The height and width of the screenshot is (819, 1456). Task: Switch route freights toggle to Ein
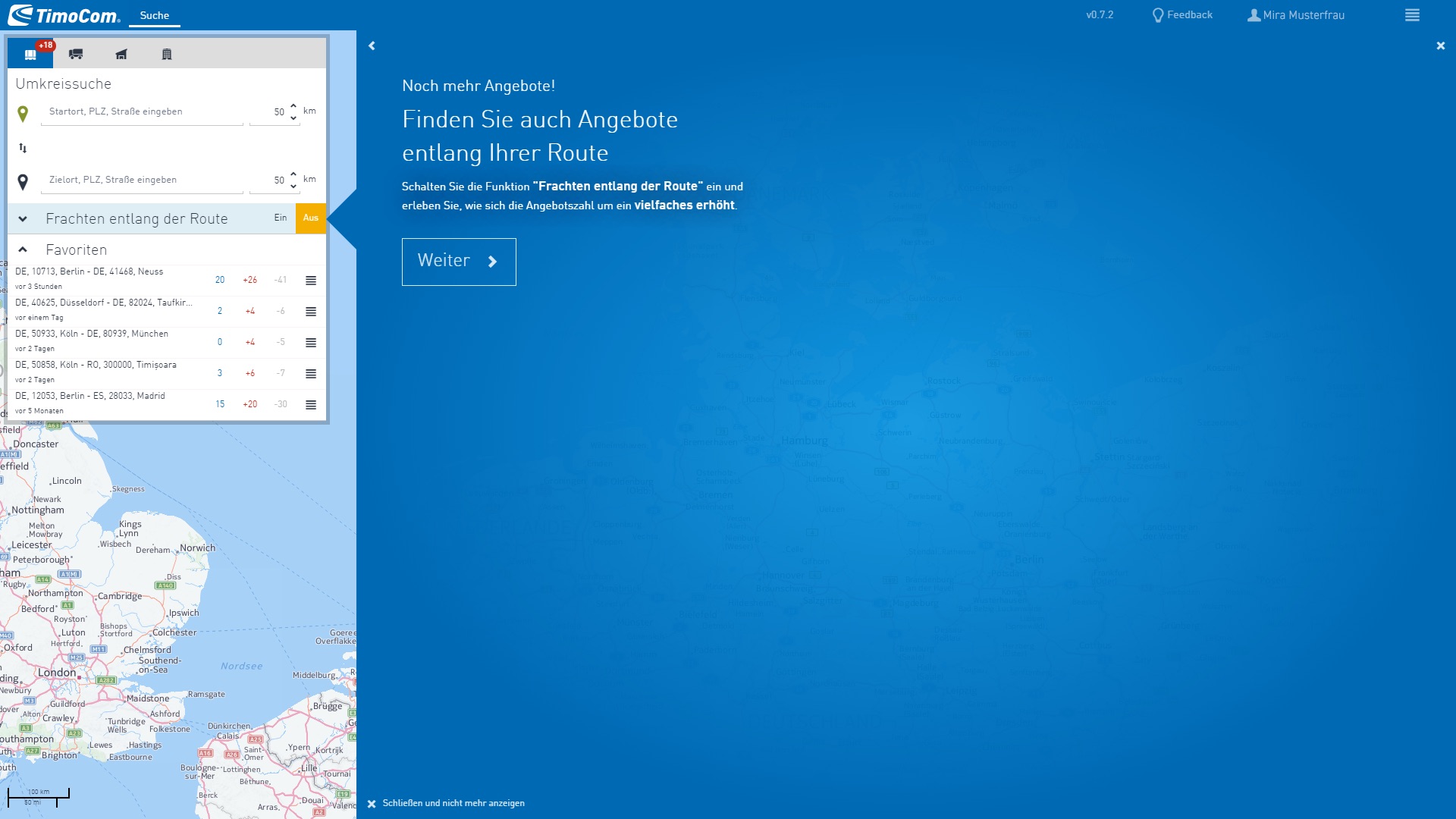[281, 218]
